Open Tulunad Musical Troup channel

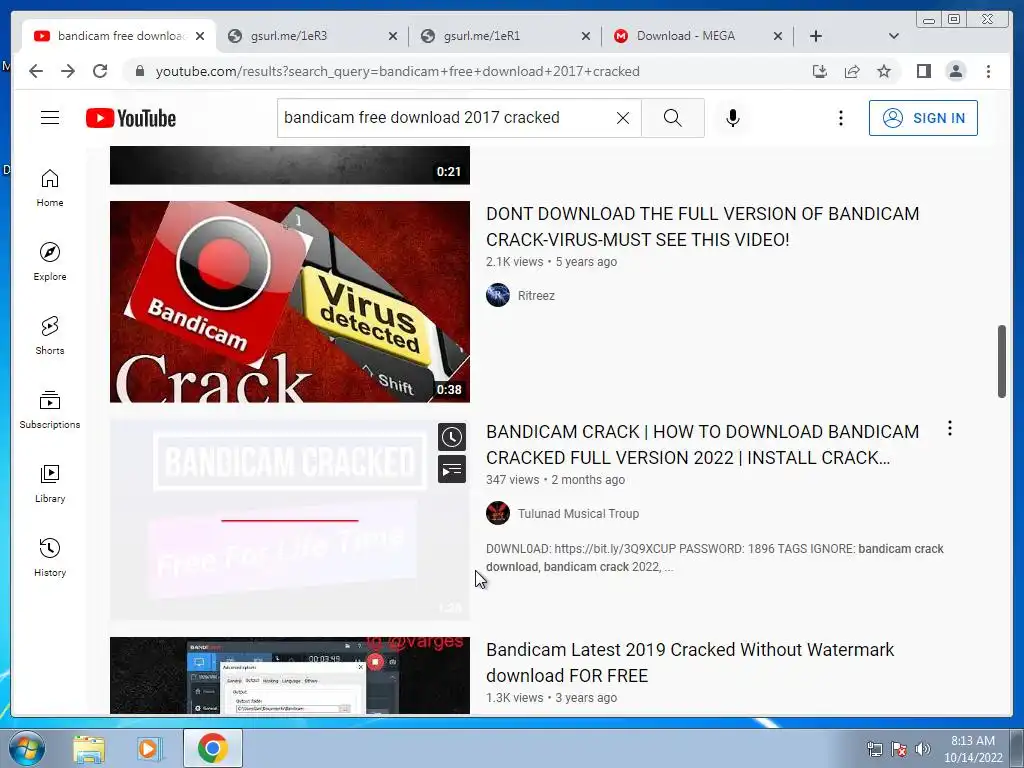(x=578, y=513)
